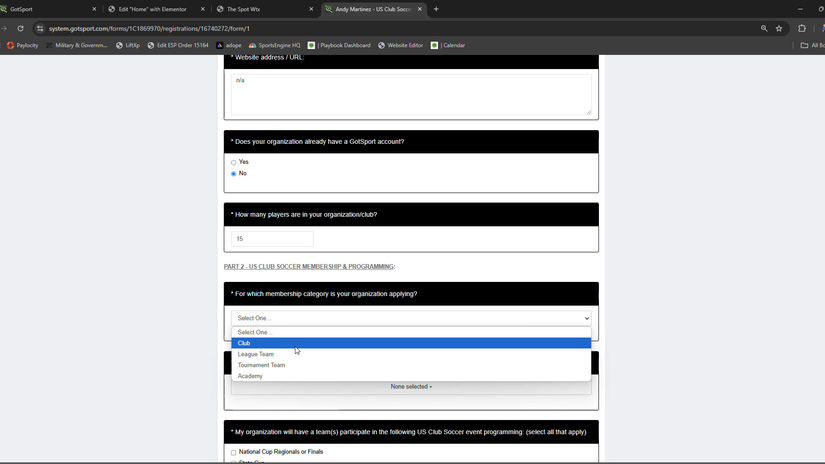Select the Andy Martinez - US Club Soccer tab
825x464 pixels.
point(373,9)
